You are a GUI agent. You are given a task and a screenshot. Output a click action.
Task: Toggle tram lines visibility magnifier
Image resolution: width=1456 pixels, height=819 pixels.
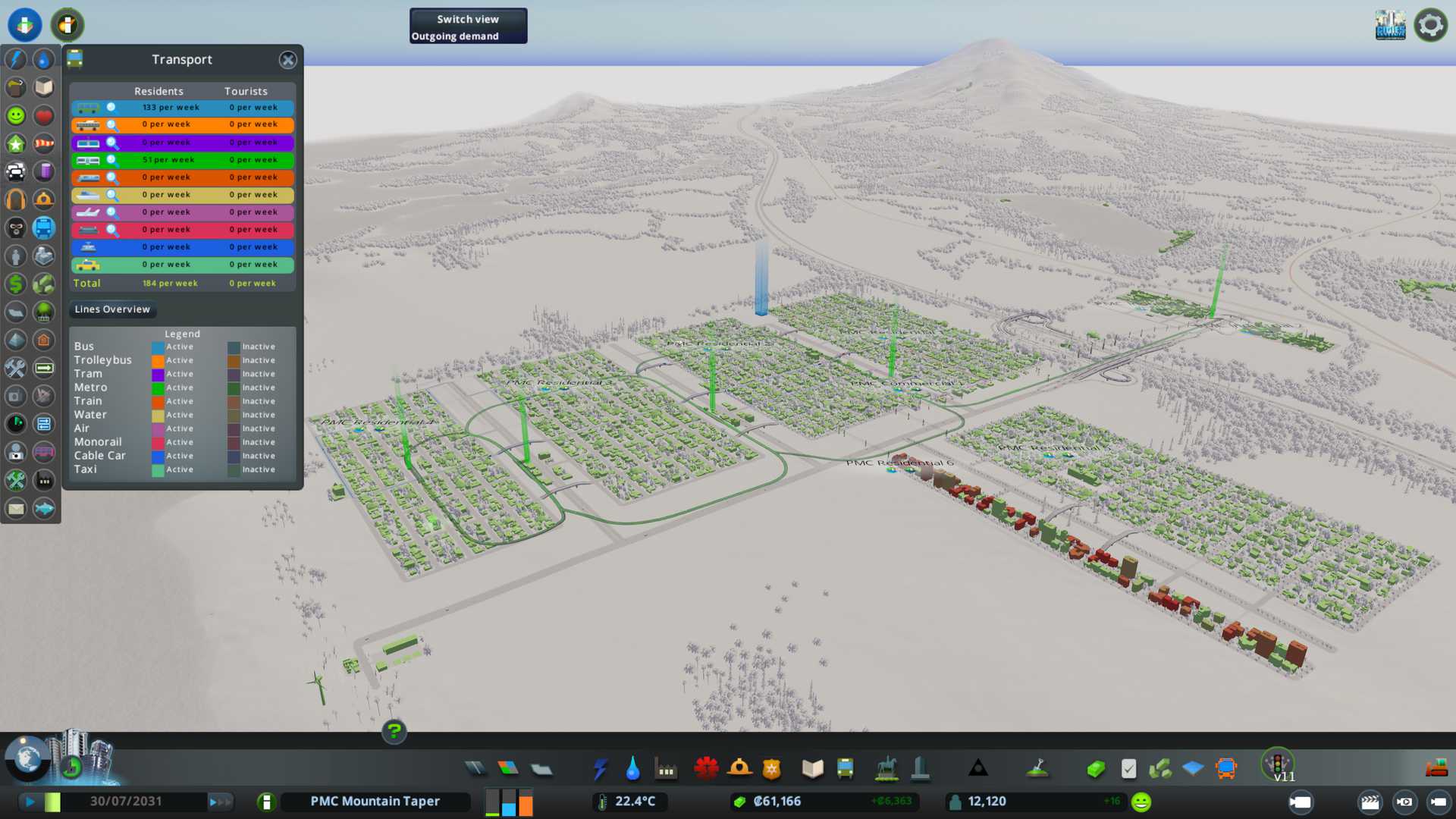pos(111,143)
